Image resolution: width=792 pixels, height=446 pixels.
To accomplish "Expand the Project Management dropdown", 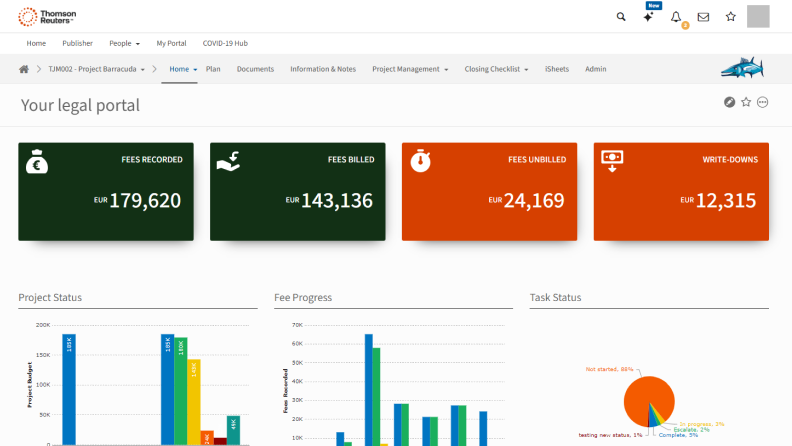I will (x=410, y=69).
